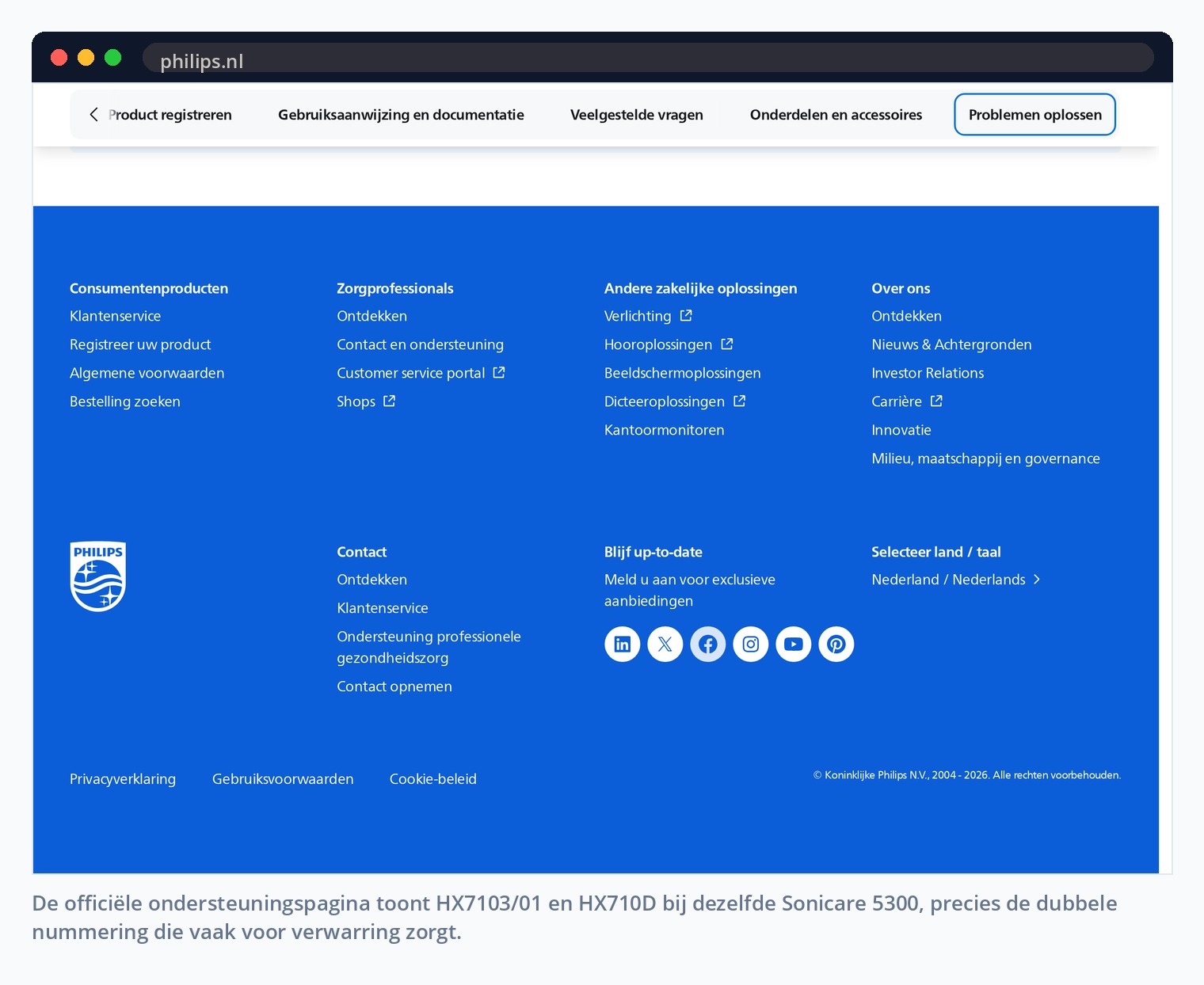Click the philips.nl address bar
The width and height of the screenshot is (1204, 985).
(648, 58)
